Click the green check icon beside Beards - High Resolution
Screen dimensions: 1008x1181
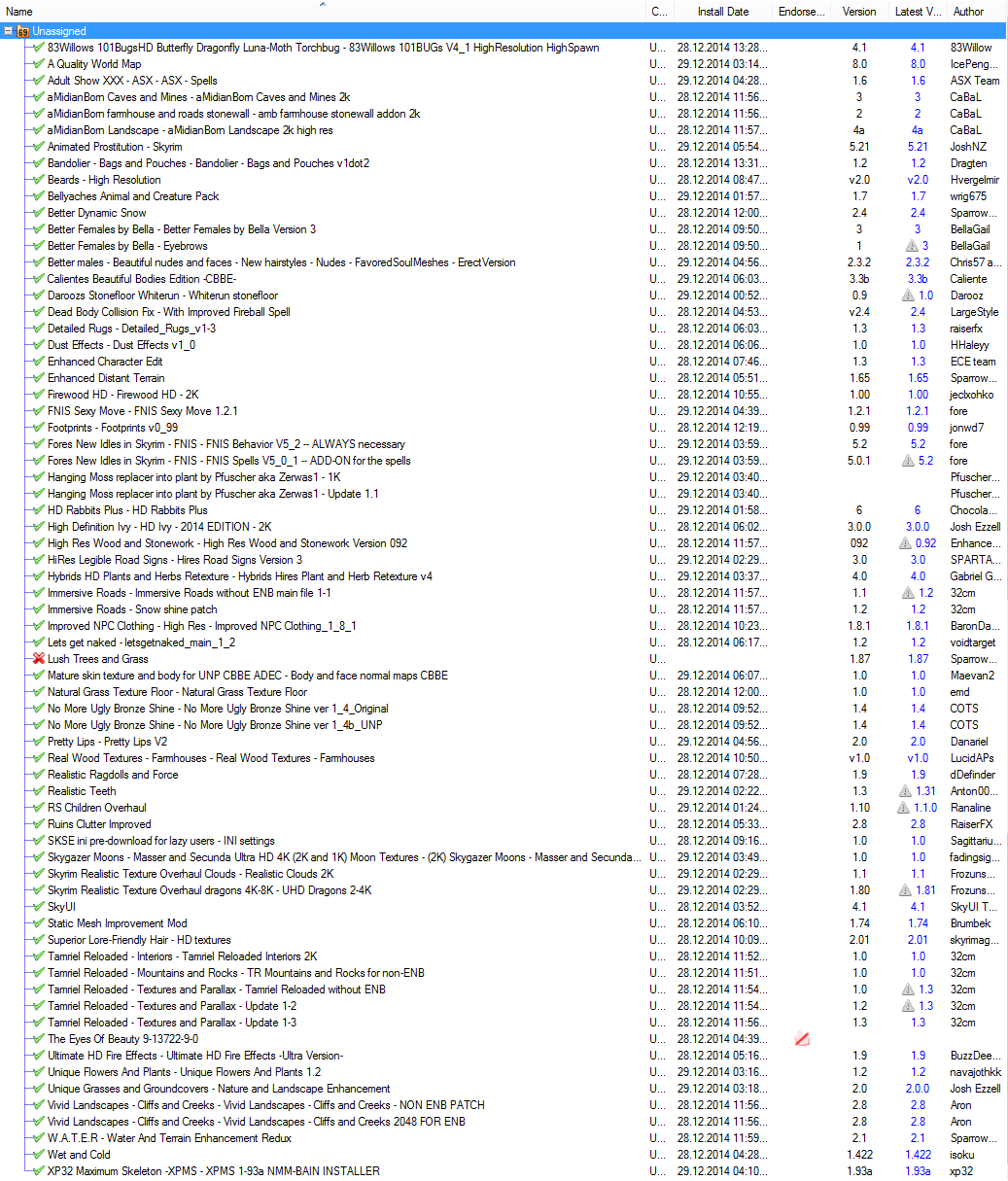point(39,180)
